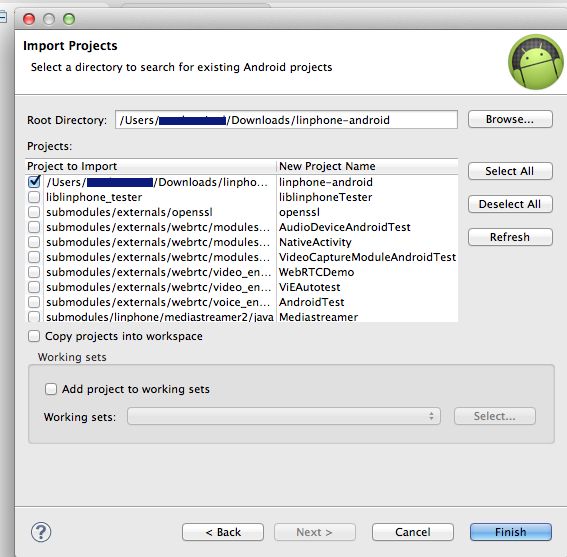This screenshot has width=567, height=557.
Task: Click the Finish button
Action: coord(511,532)
